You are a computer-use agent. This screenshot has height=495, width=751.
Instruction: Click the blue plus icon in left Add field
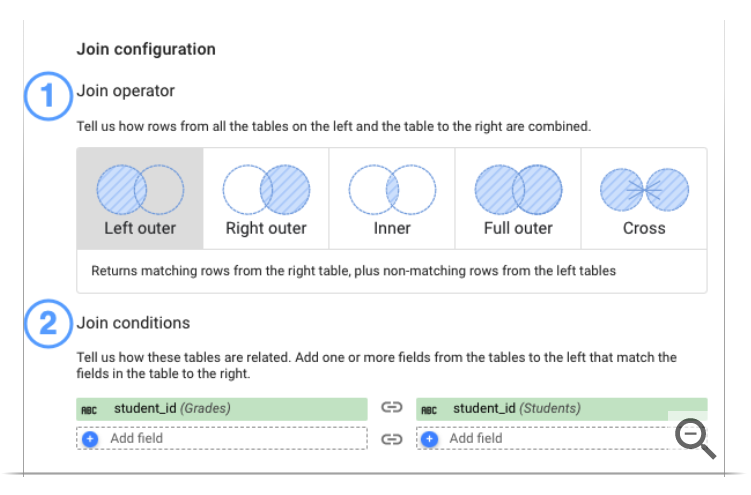pos(90,439)
